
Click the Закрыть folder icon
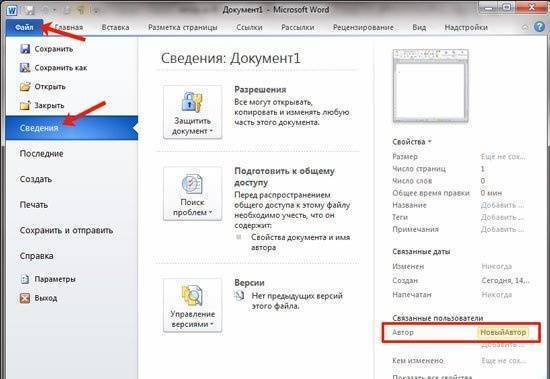click(25, 105)
